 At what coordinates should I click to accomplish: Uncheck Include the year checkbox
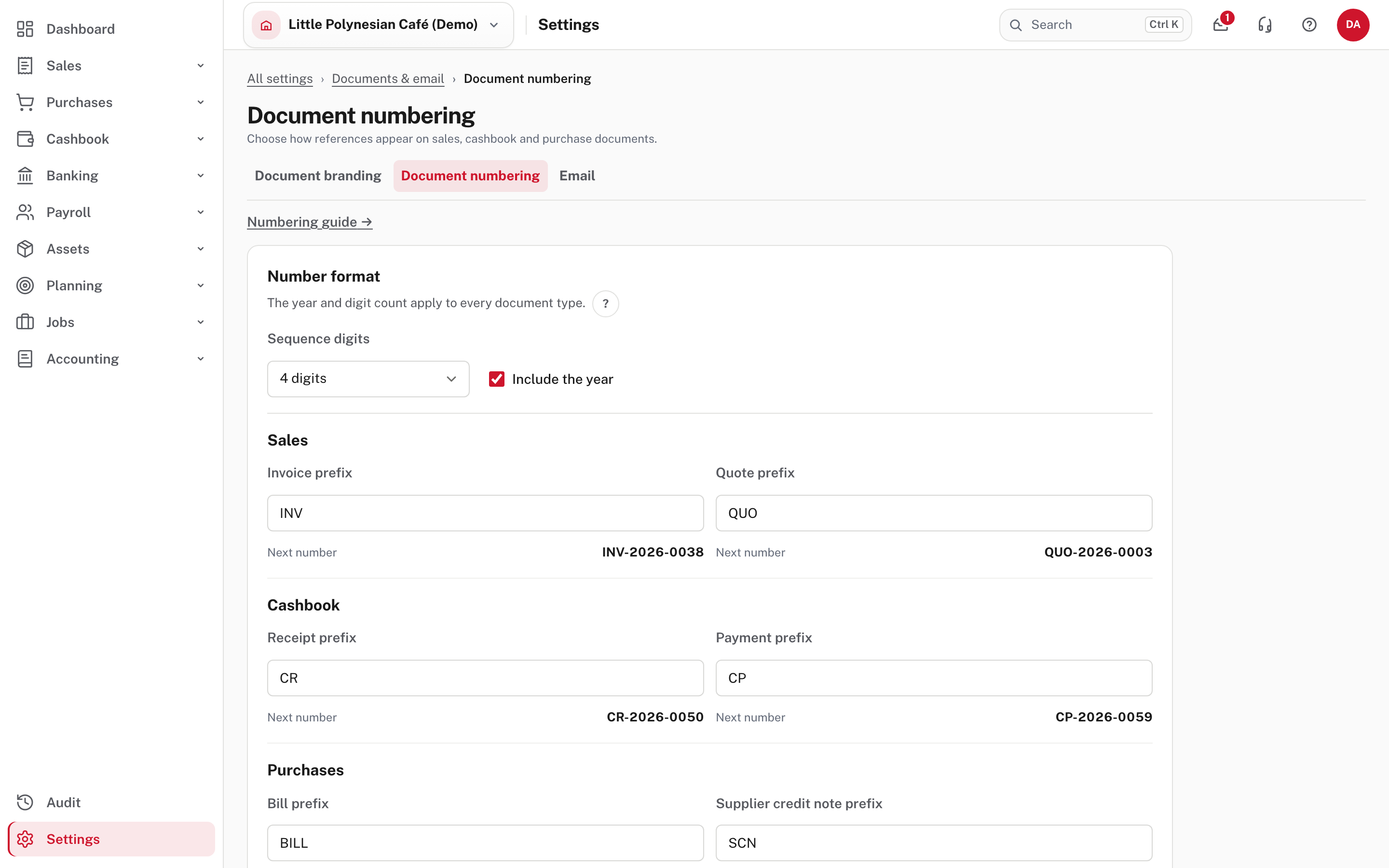pos(496,379)
